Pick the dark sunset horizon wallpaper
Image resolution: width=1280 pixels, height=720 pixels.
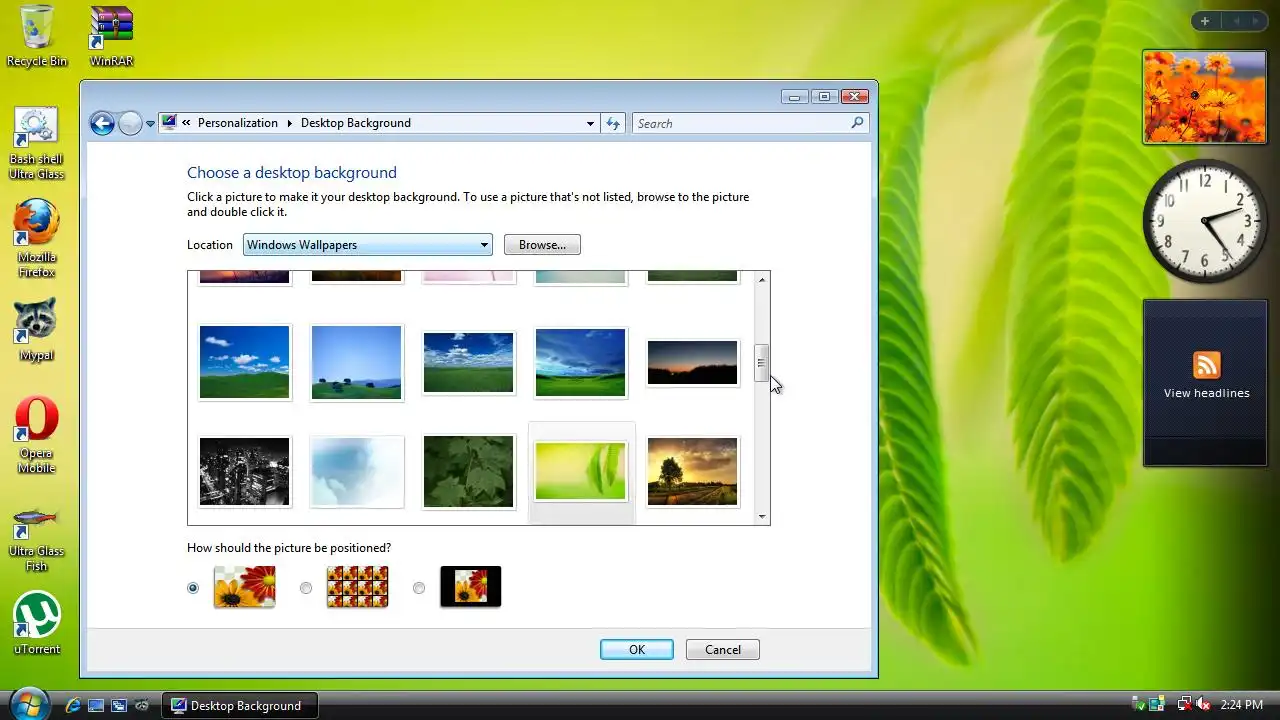click(693, 362)
